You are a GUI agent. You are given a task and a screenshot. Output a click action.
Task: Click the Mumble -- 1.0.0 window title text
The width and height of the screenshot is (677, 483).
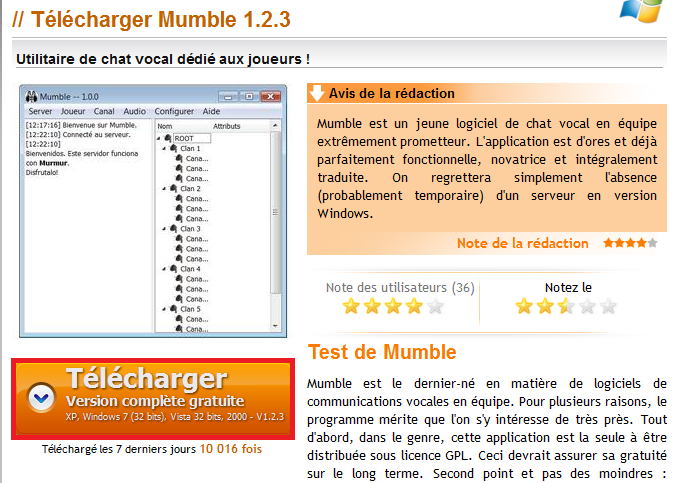tap(69, 97)
